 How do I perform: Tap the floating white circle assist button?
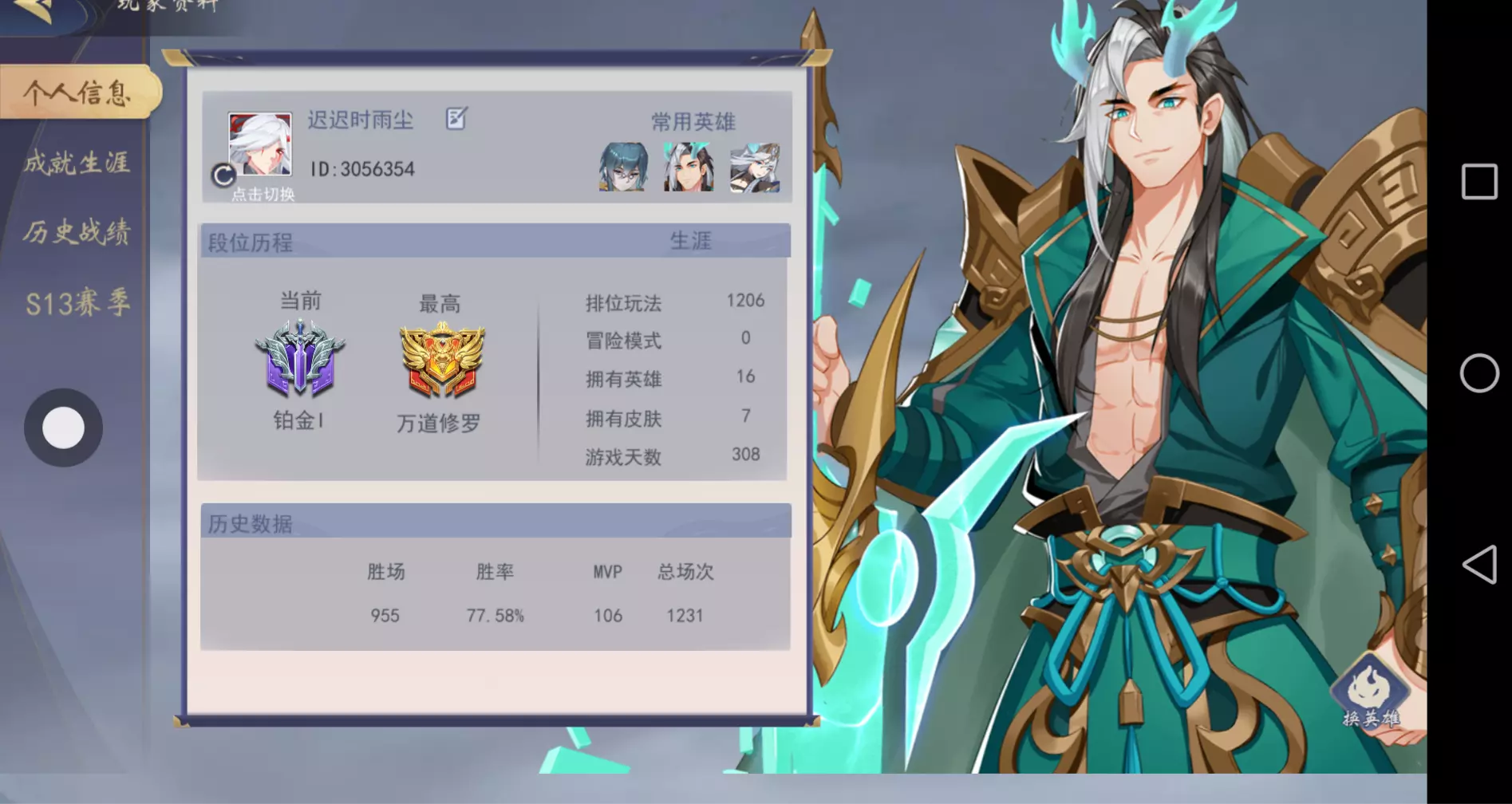click(x=63, y=428)
